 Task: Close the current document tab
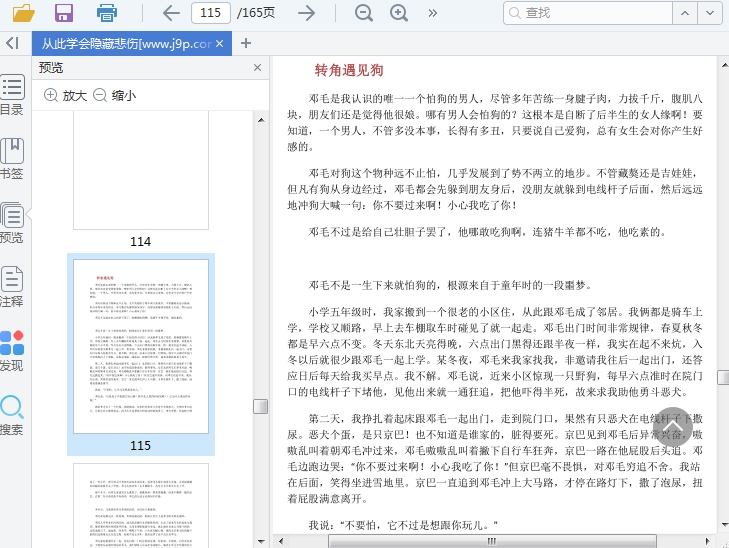[x=221, y=44]
